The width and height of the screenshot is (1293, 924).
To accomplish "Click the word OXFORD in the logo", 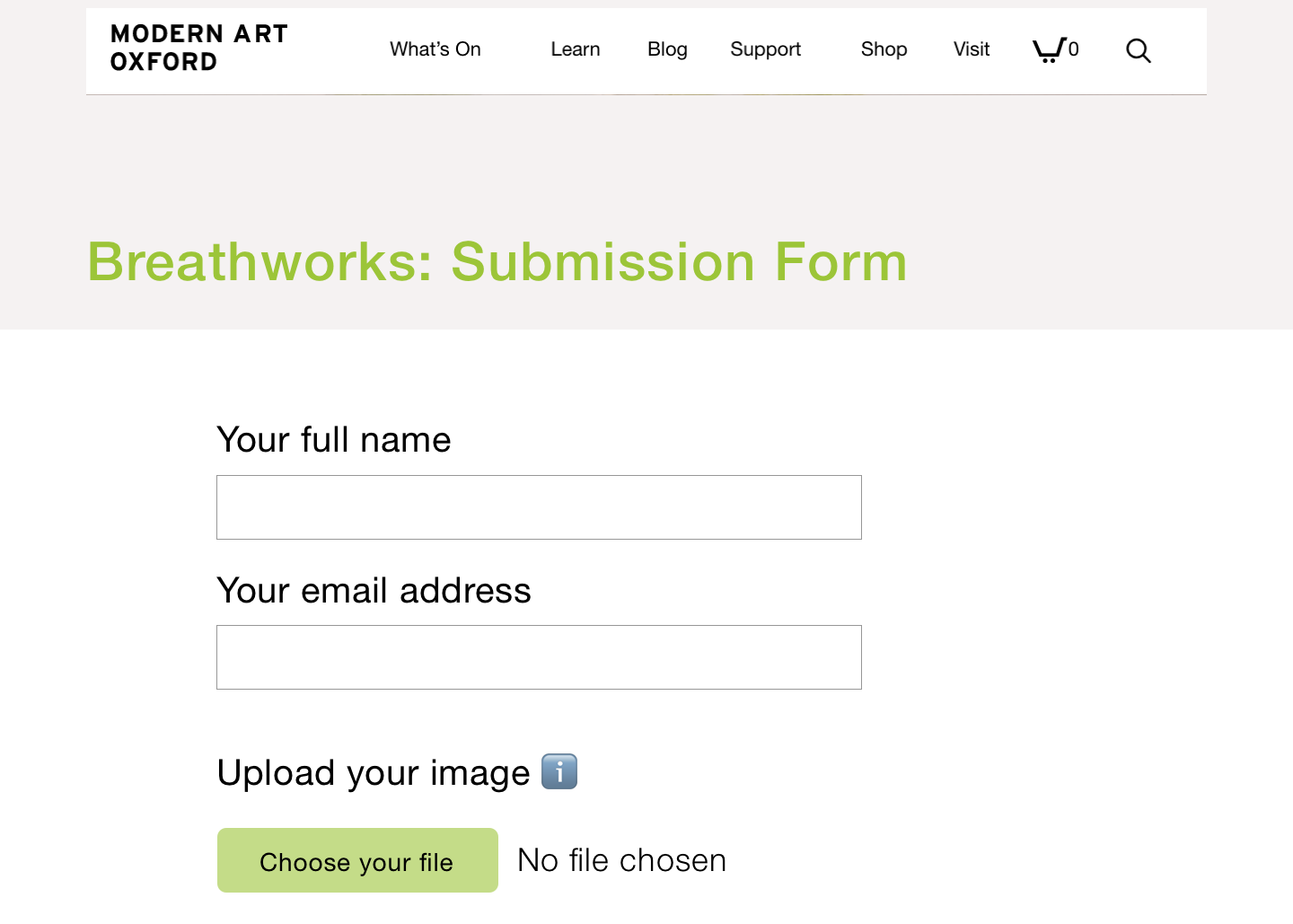I will click(164, 62).
